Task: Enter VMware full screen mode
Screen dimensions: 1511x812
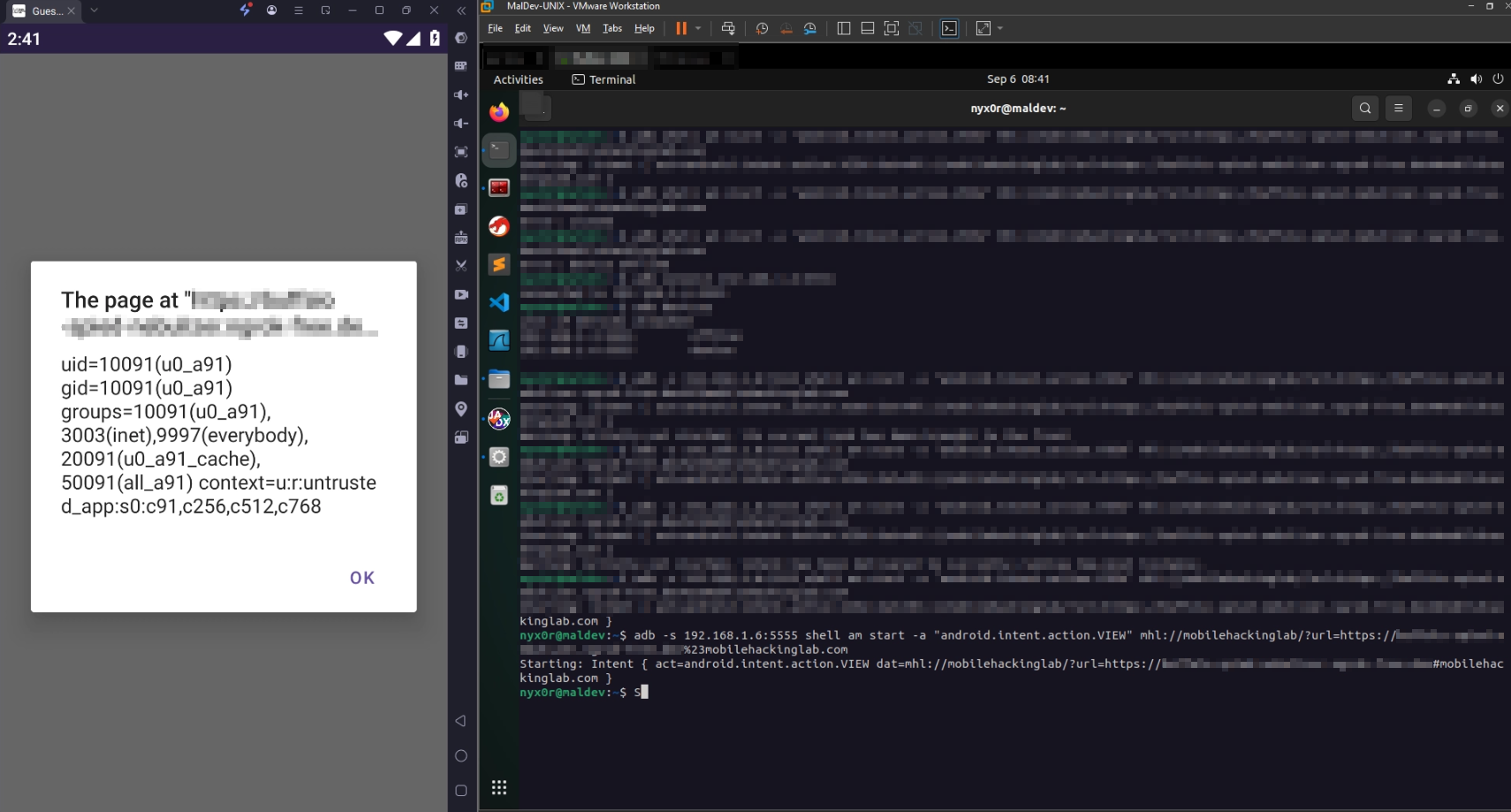Action: coord(892,28)
